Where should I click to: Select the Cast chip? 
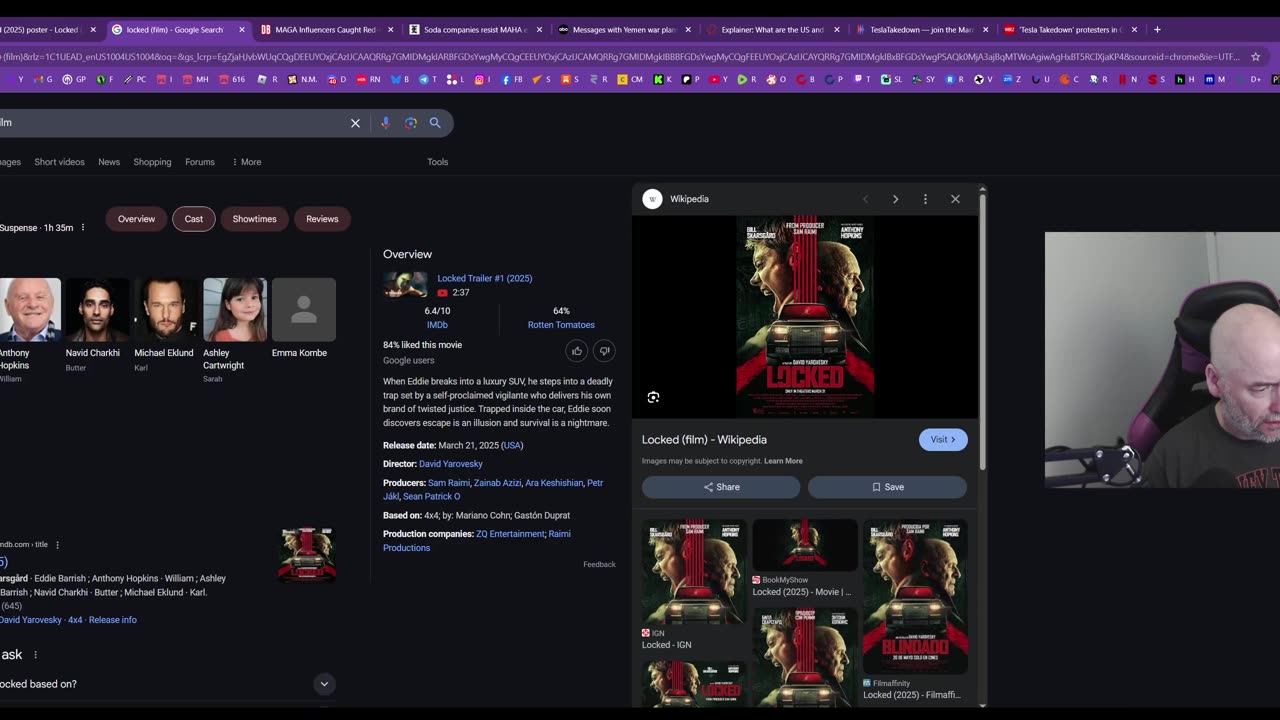[x=194, y=219]
